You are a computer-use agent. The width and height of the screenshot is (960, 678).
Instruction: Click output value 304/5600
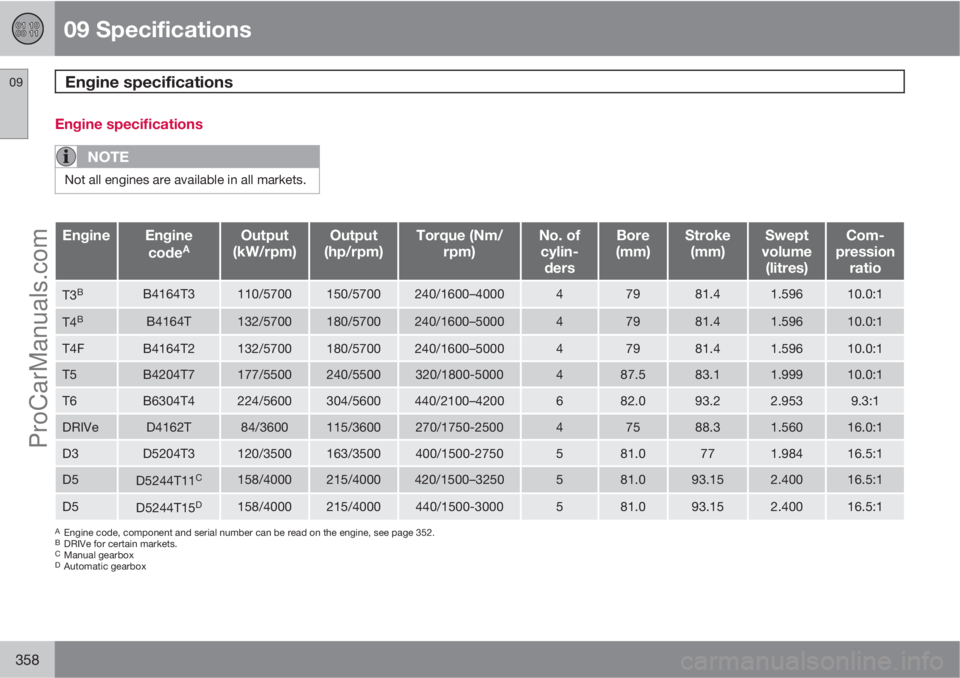coord(354,401)
